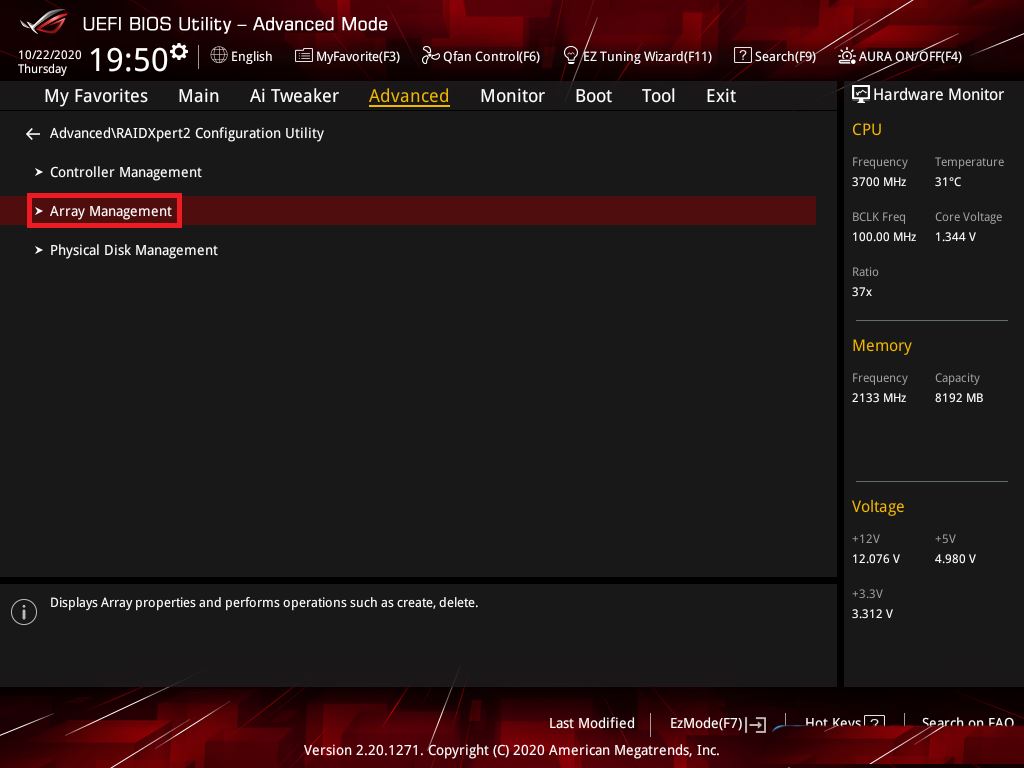Click memory frequency 2133 MHz
The image size is (1024, 768).
[879, 398]
